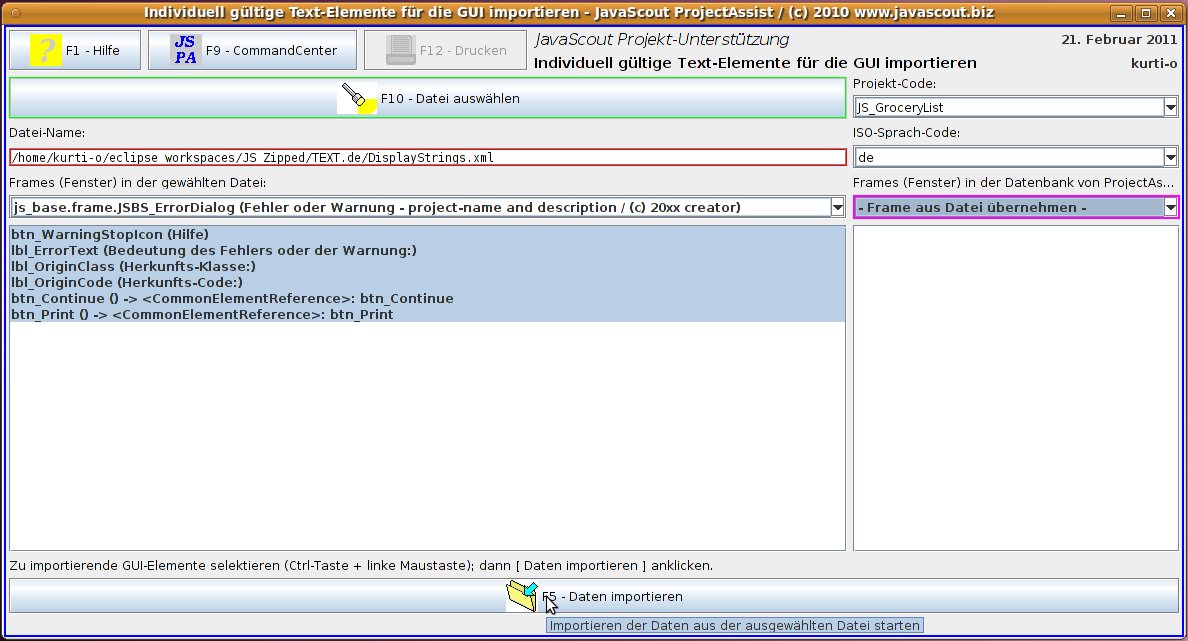Open the Projekt-Code dropdown
Image resolution: width=1188 pixels, height=641 pixels.
pos(1170,107)
